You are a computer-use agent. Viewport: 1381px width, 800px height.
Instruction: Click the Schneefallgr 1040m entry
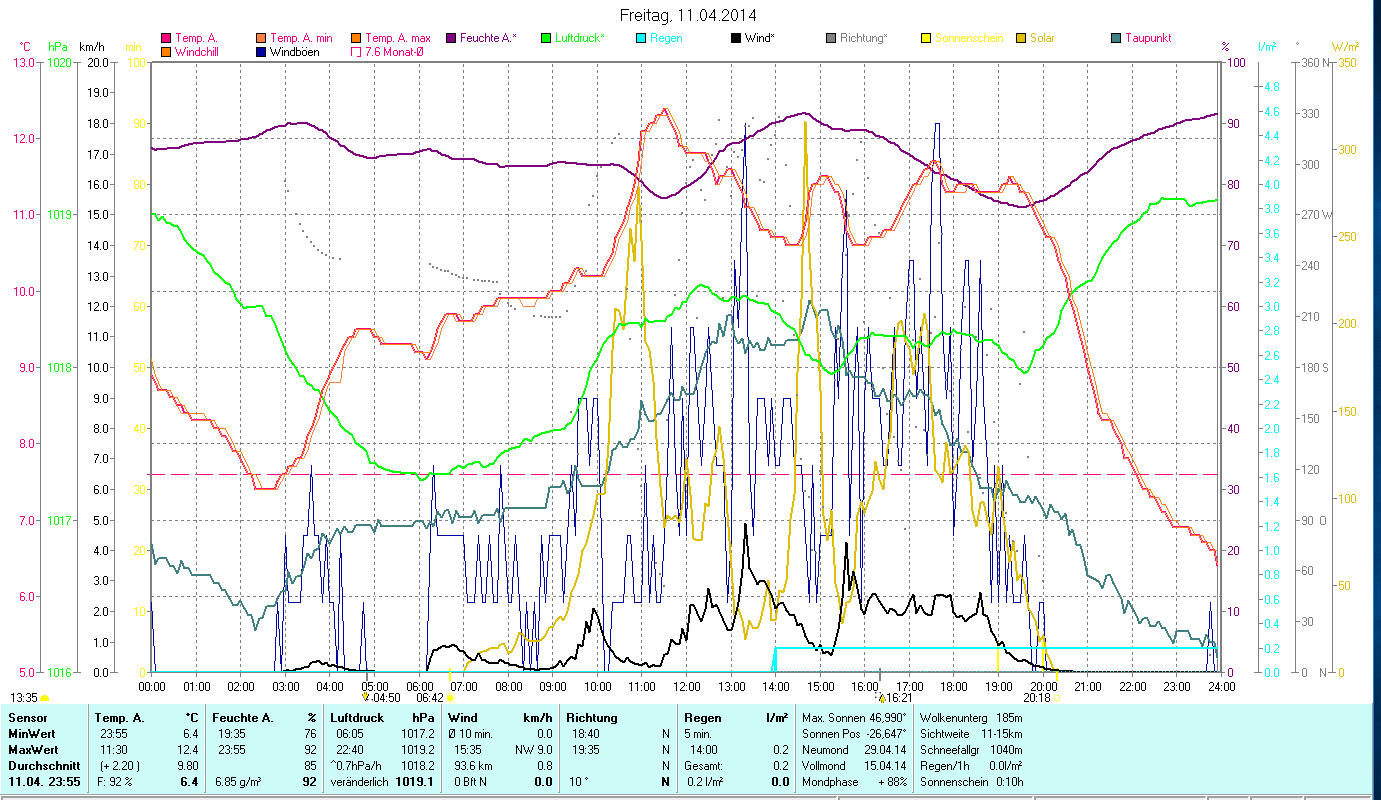click(969, 750)
